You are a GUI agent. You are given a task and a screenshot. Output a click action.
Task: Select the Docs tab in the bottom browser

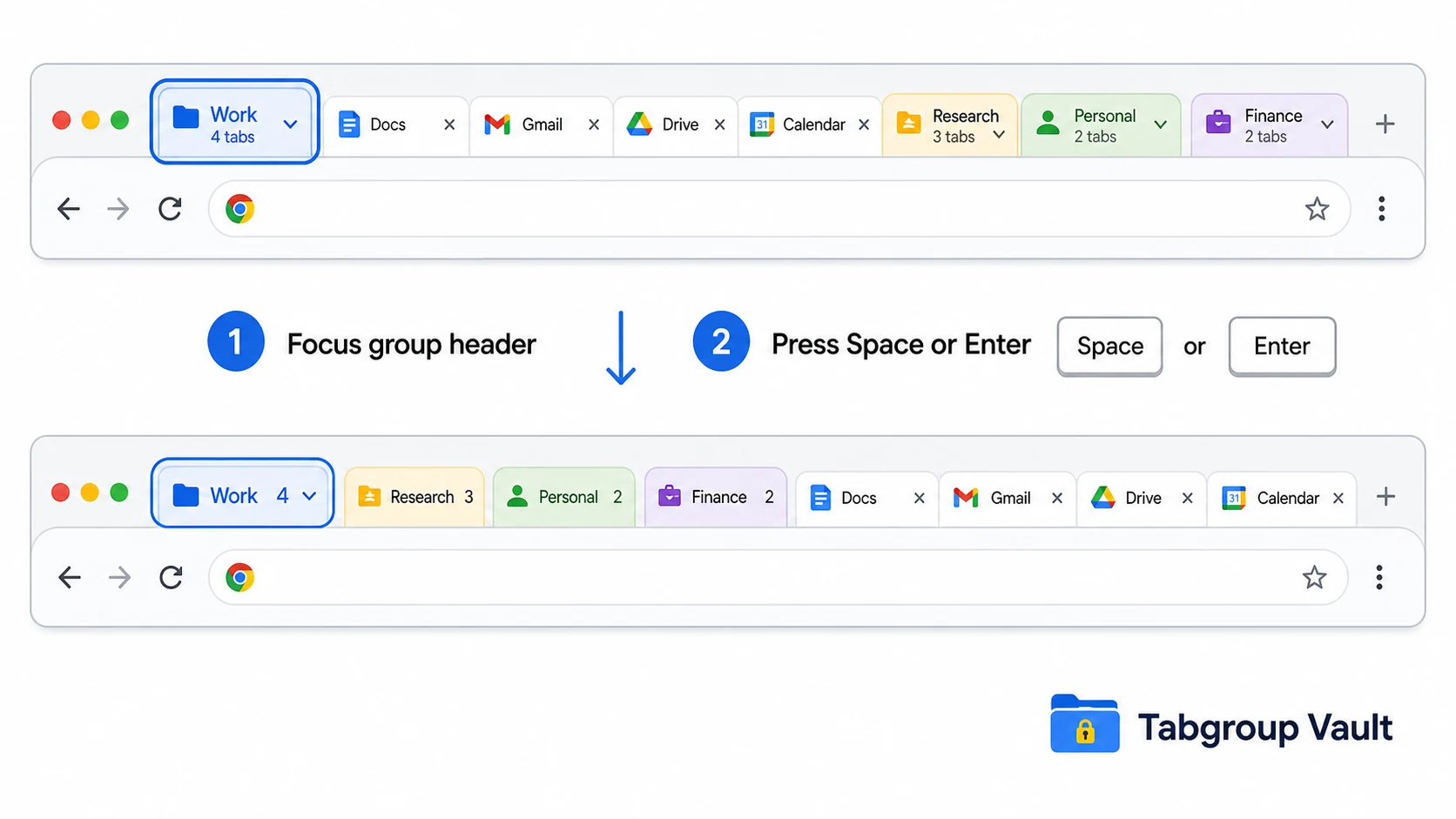click(866, 498)
